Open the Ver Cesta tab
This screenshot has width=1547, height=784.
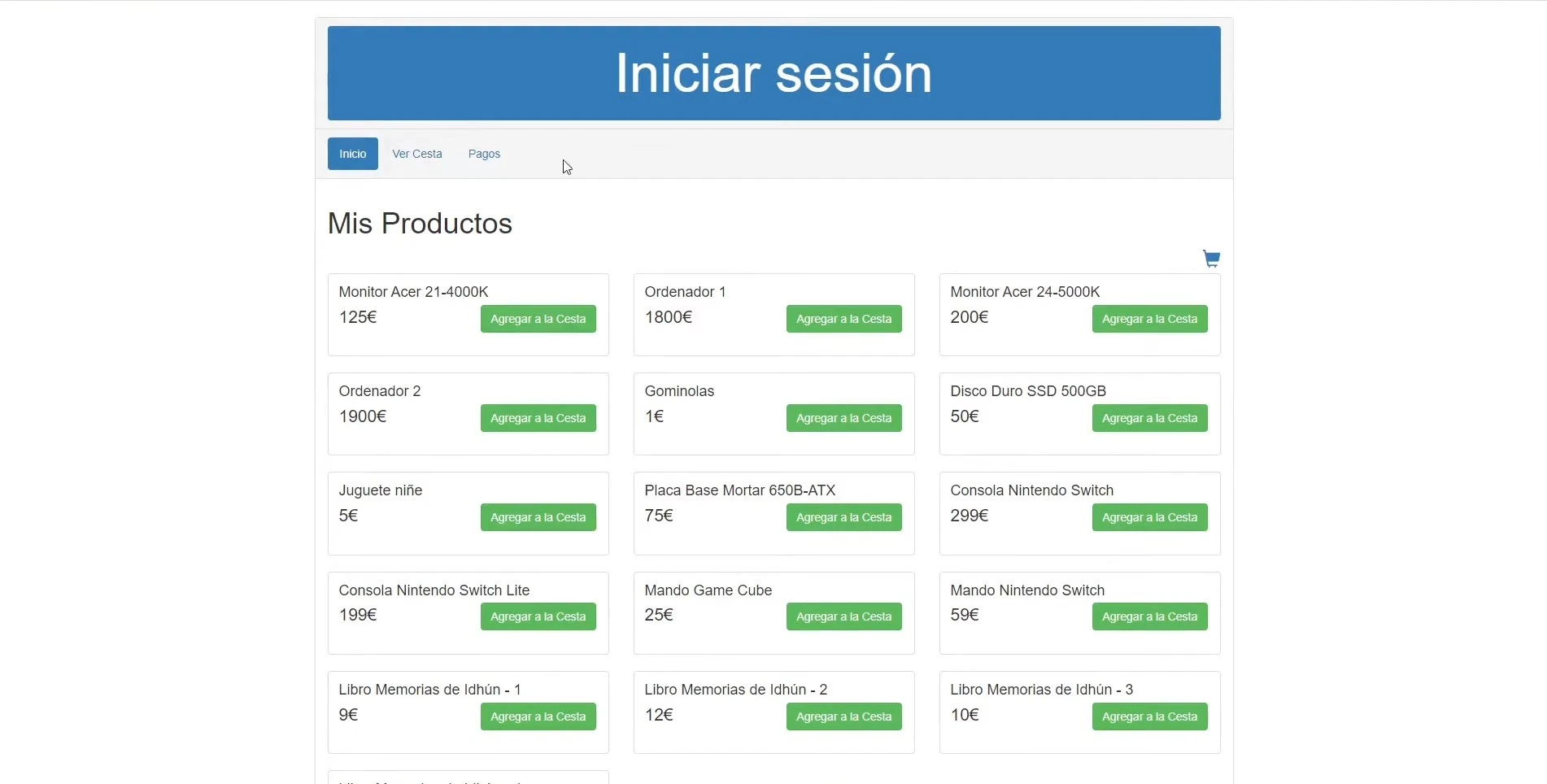tap(417, 154)
